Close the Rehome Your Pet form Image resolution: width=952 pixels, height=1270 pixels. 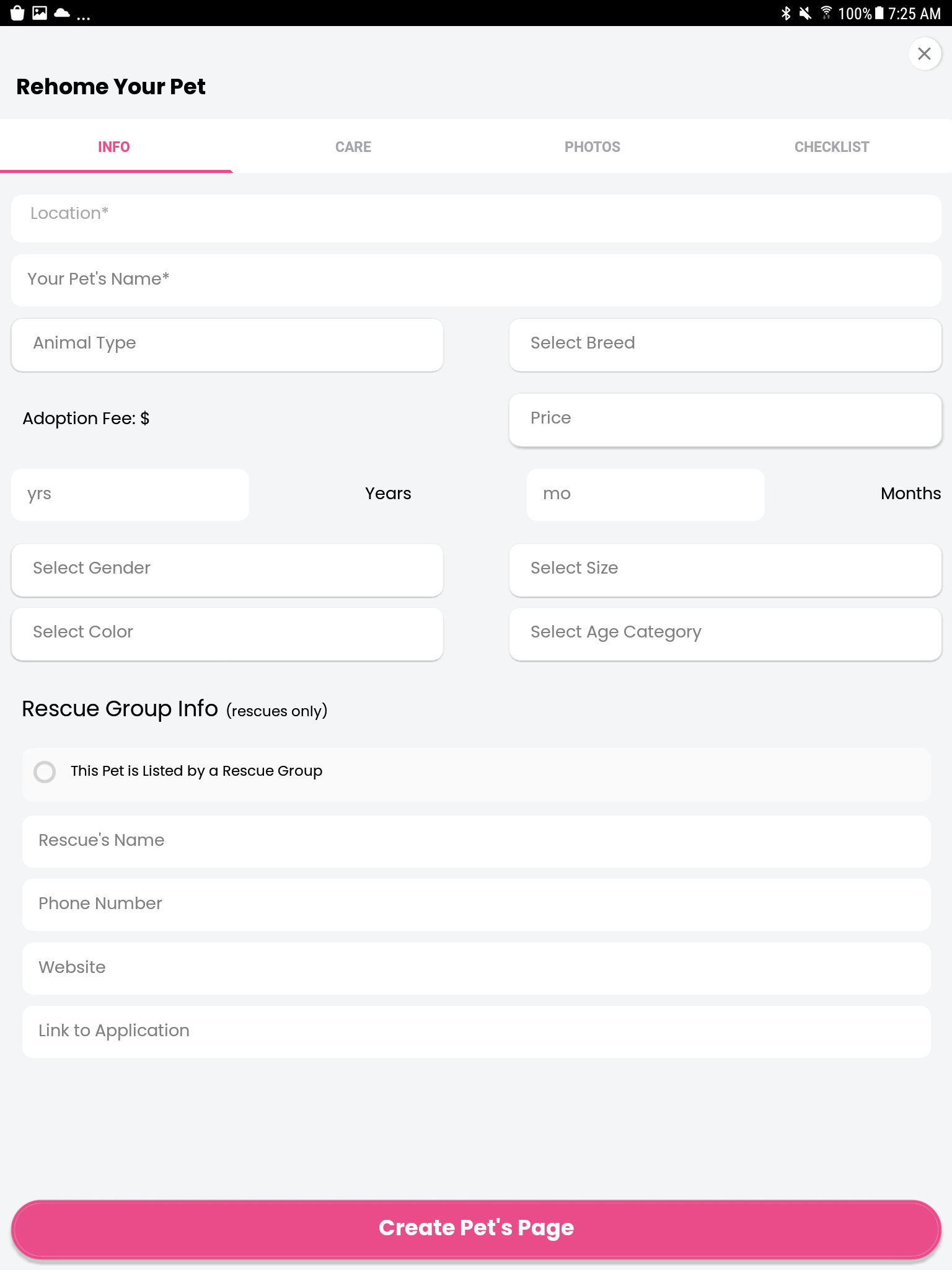pyautogui.click(x=924, y=54)
